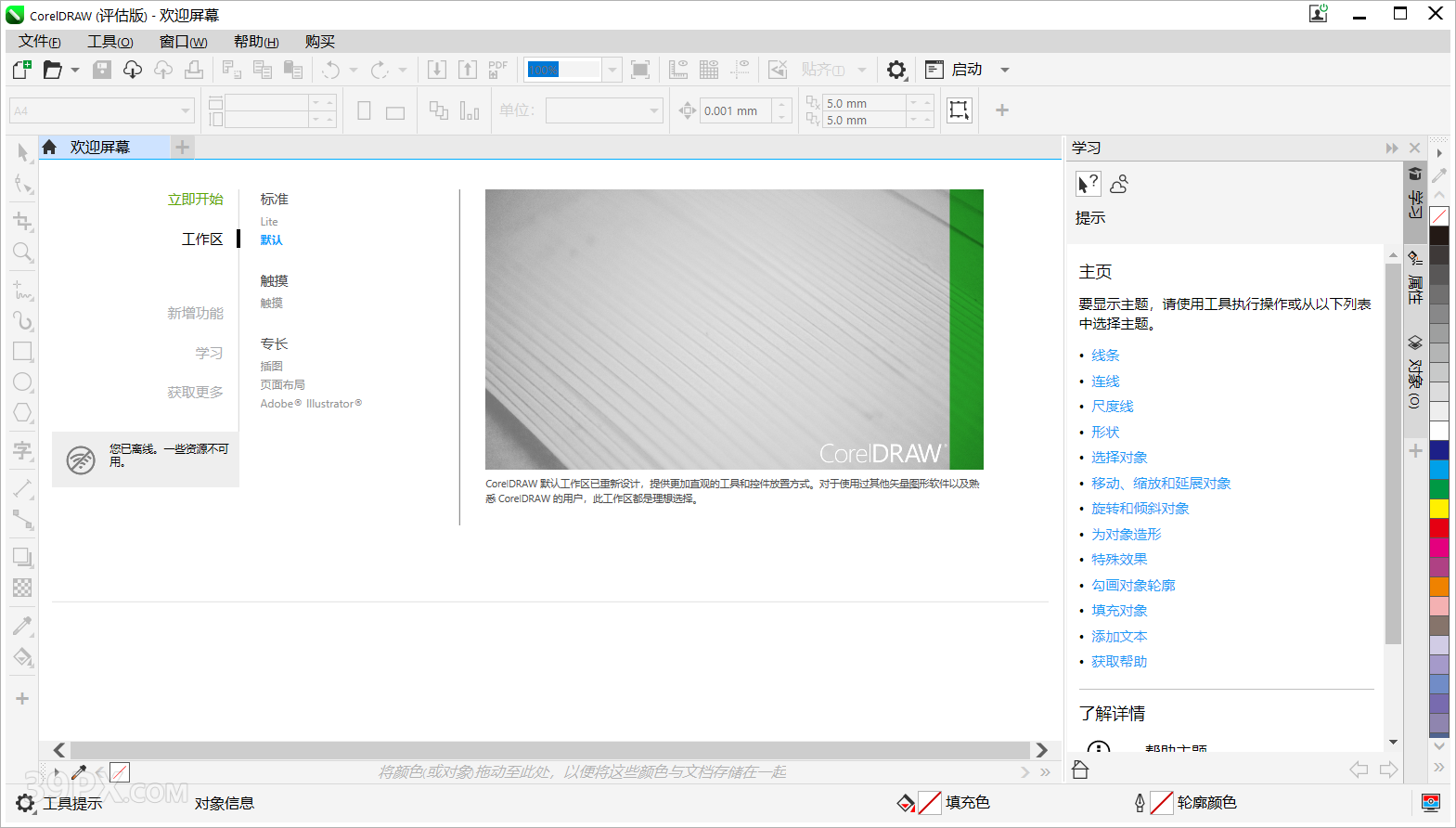Click the nudge distance 0.001 mm field
1456x828 pixels.
(736, 110)
